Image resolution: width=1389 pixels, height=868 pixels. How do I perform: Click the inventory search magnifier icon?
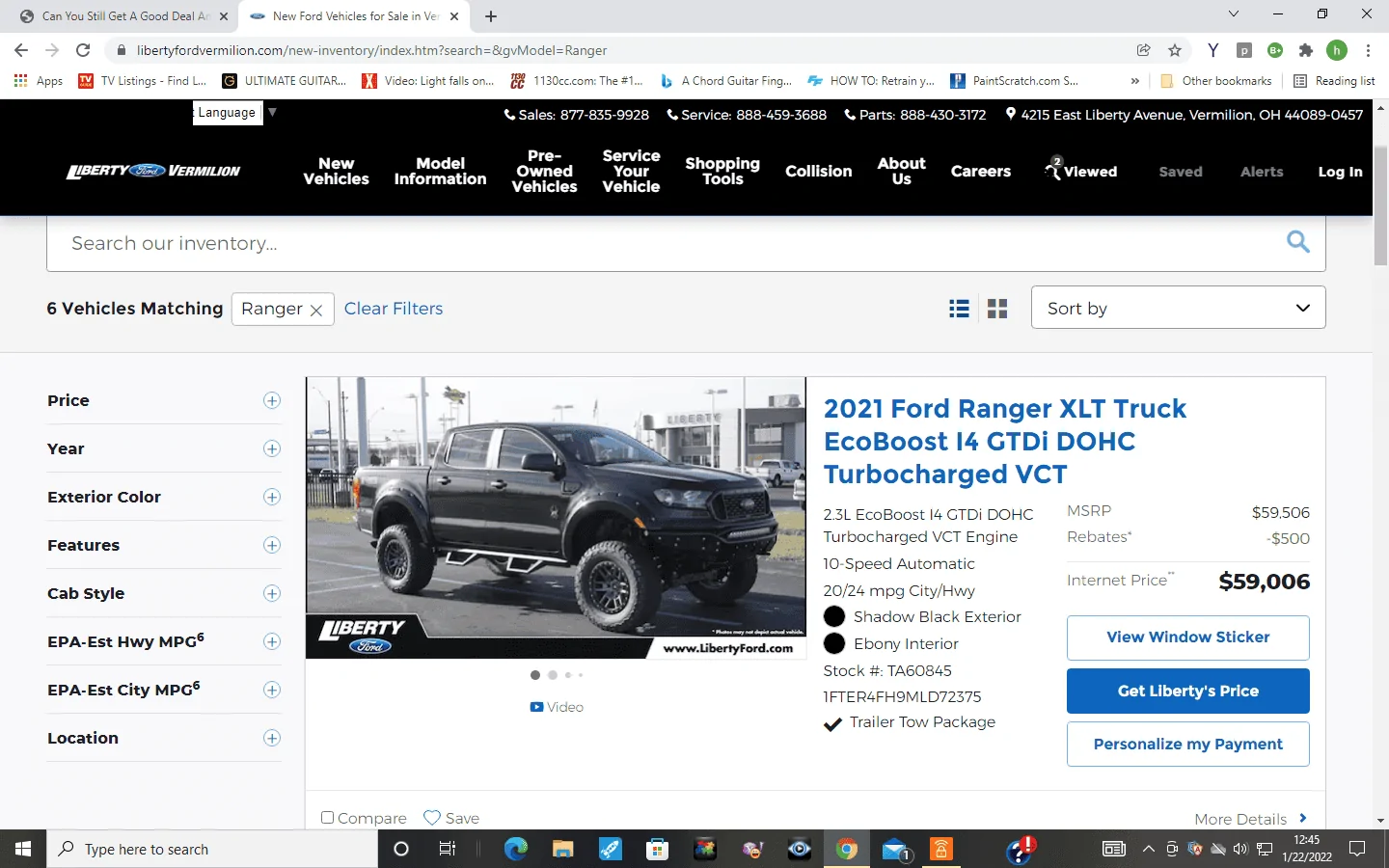click(x=1298, y=242)
